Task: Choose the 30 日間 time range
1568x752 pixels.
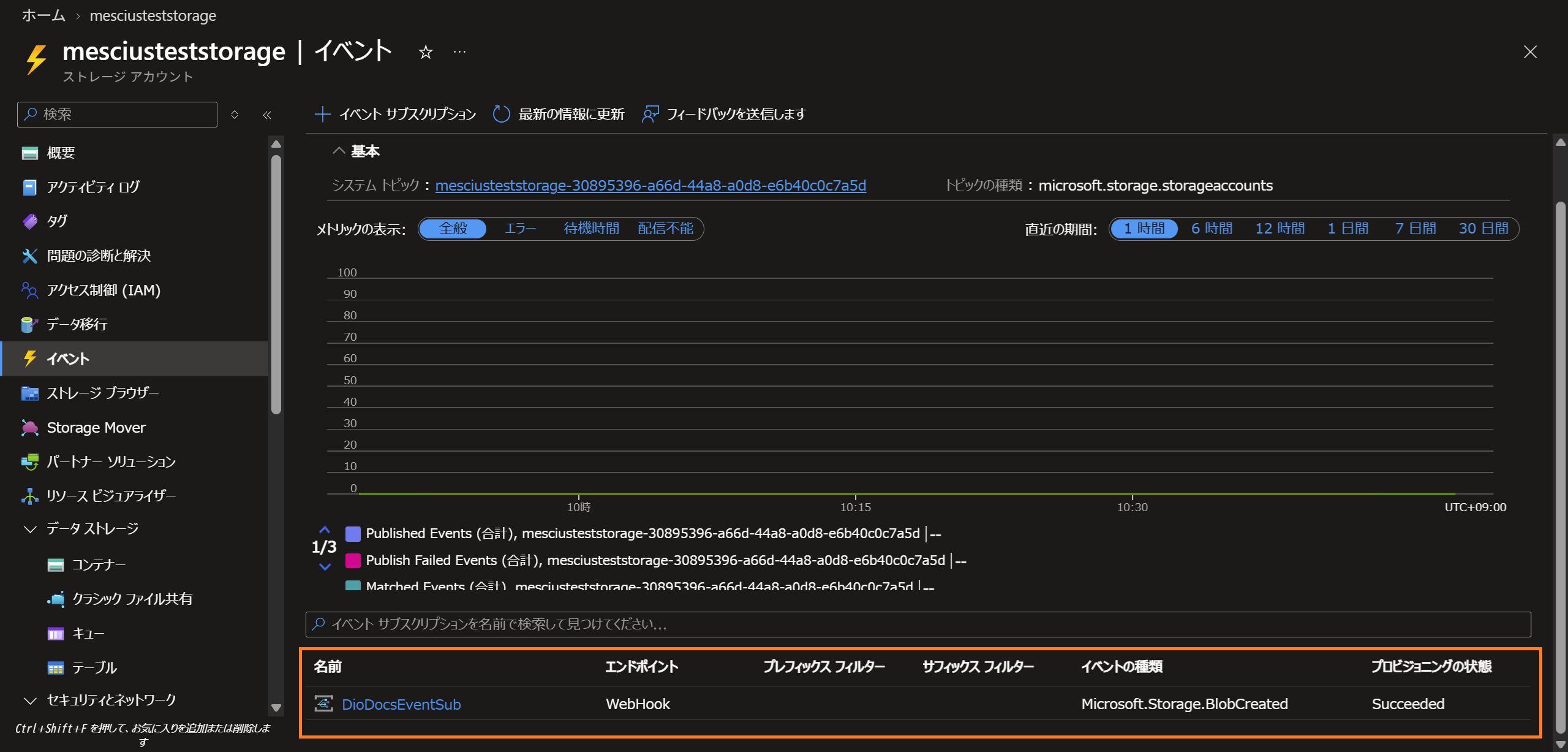Action: click(1483, 229)
